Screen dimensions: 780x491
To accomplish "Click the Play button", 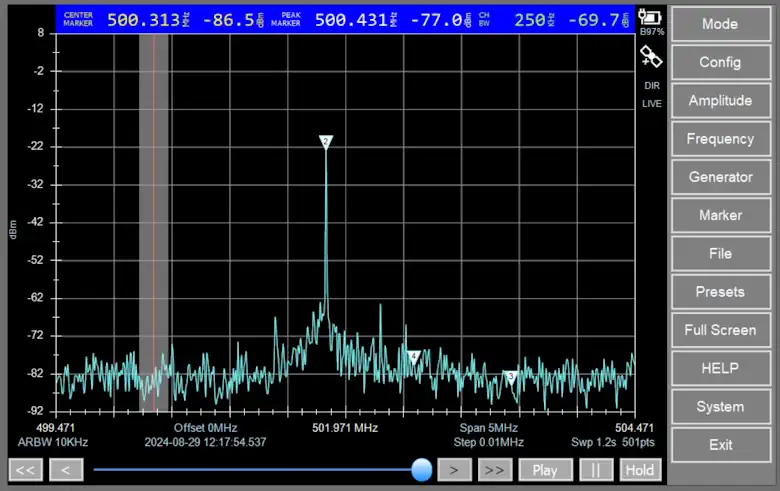I will coord(545,470).
